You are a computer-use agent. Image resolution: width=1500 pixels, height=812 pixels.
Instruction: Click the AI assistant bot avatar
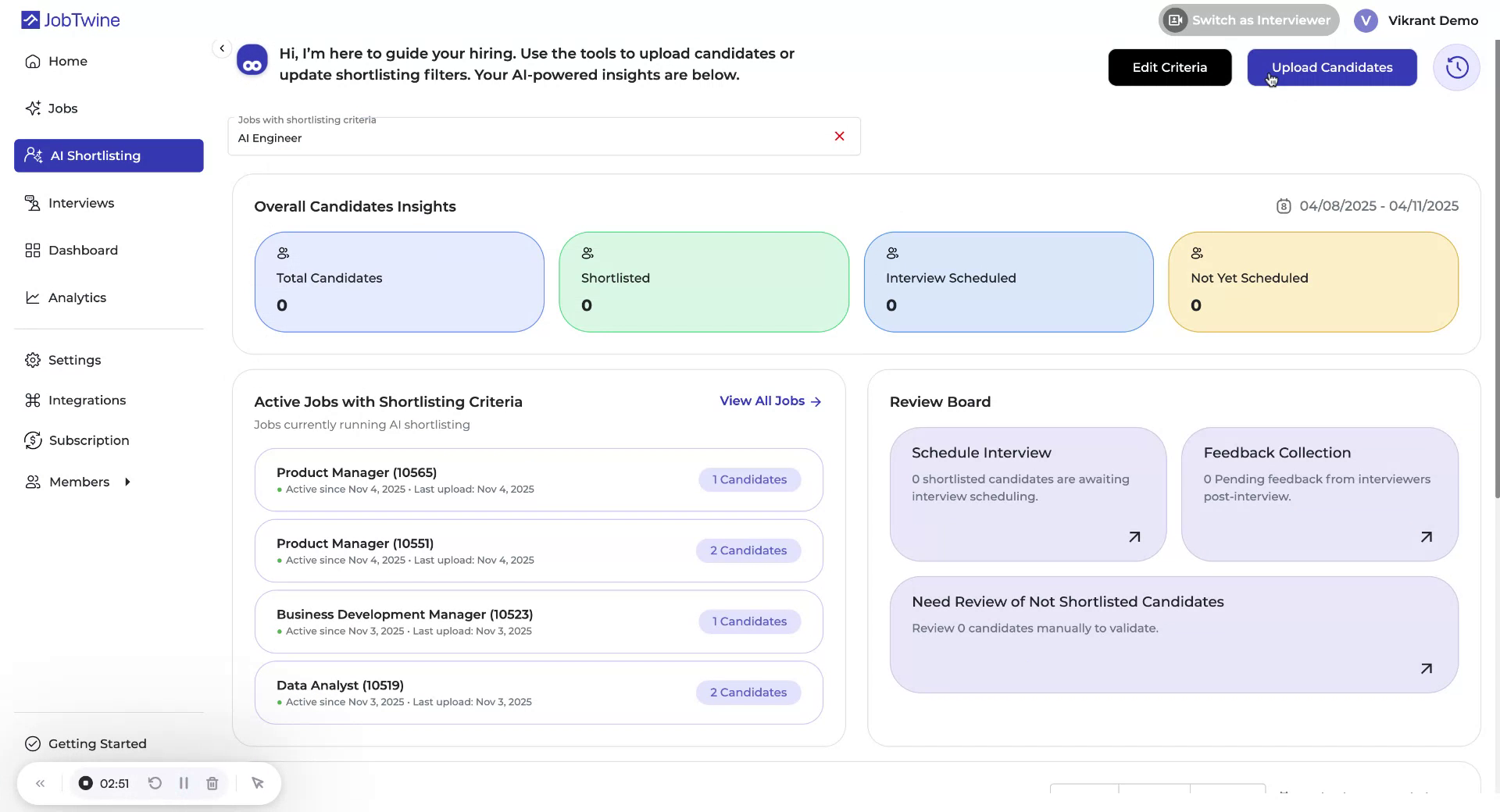coord(252,61)
